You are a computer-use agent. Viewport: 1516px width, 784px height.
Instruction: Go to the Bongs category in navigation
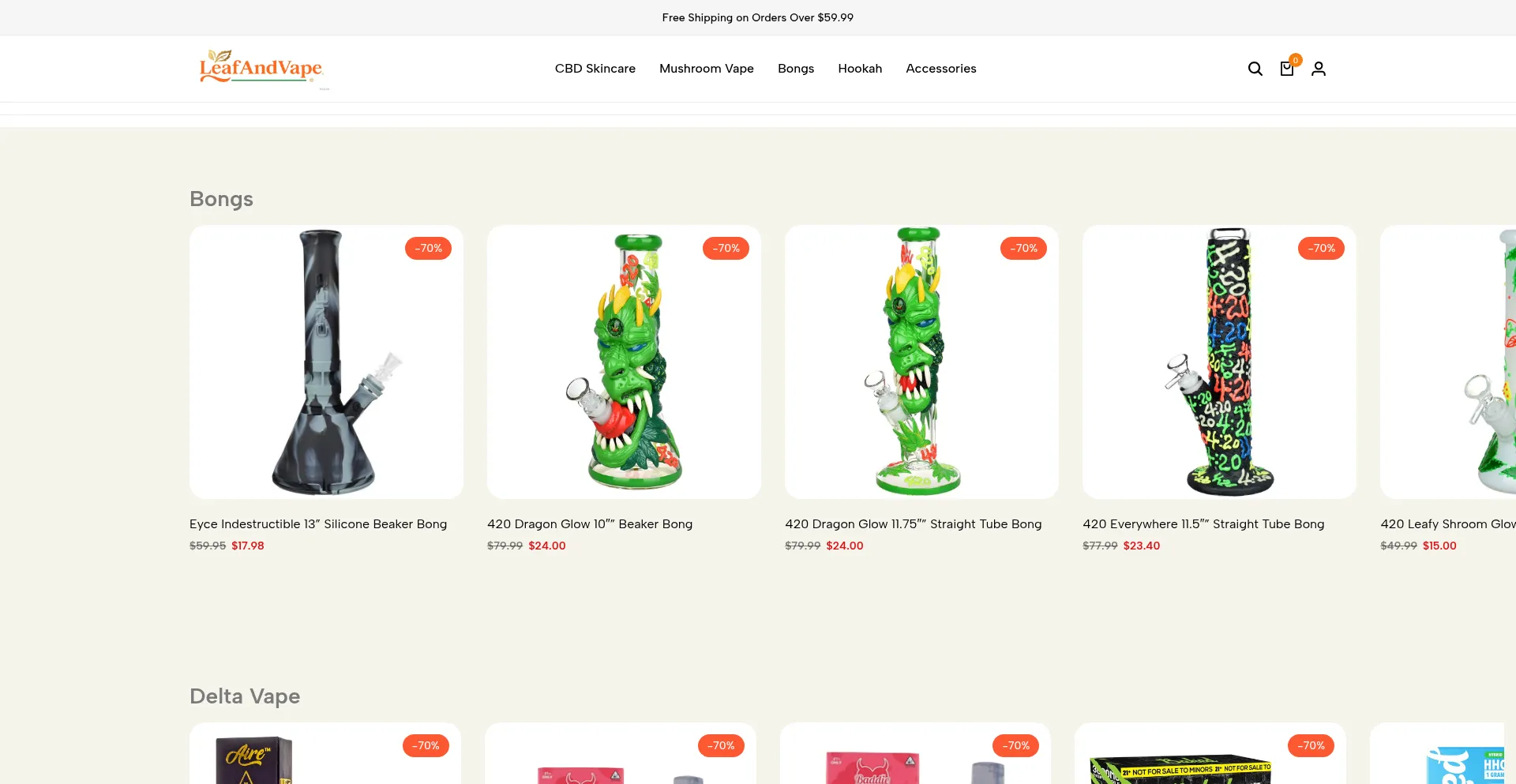795,69
